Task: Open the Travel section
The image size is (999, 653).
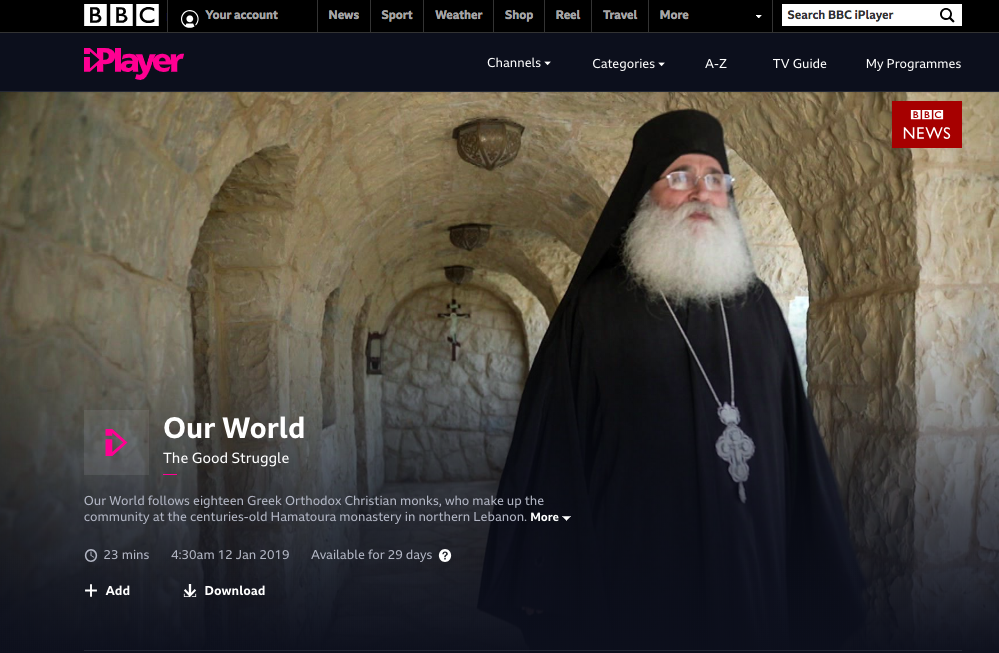Action: pyautogui.click(x=620, y=15)
